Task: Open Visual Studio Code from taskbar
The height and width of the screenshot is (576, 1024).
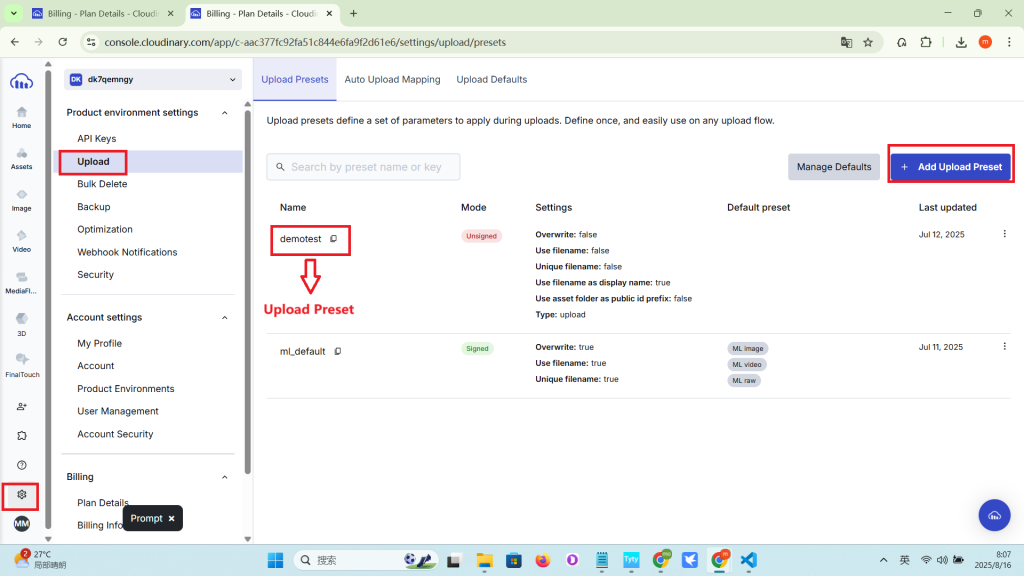Action: pyautogui.click(x=748, y=560)
